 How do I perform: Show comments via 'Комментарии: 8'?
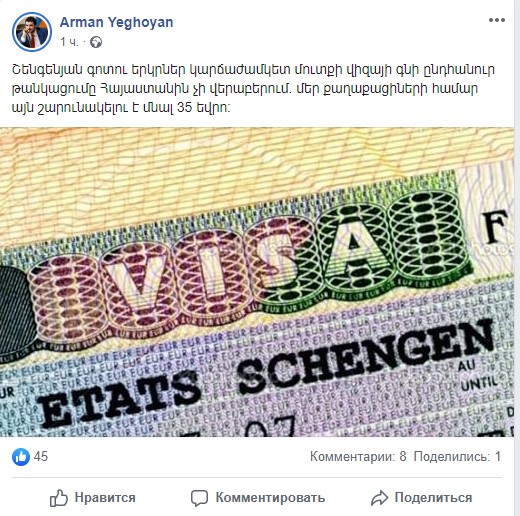358,456
